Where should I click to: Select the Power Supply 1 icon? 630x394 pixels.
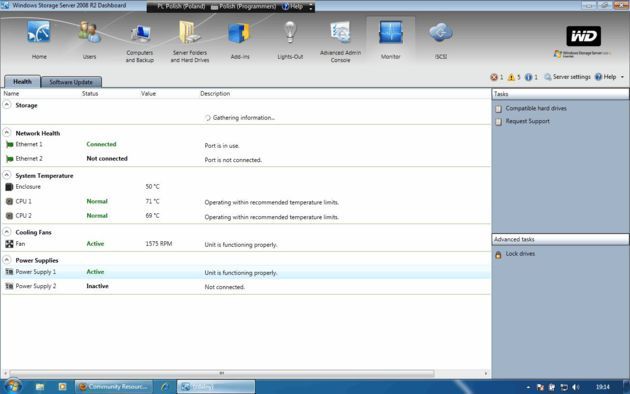pos(9,272)
